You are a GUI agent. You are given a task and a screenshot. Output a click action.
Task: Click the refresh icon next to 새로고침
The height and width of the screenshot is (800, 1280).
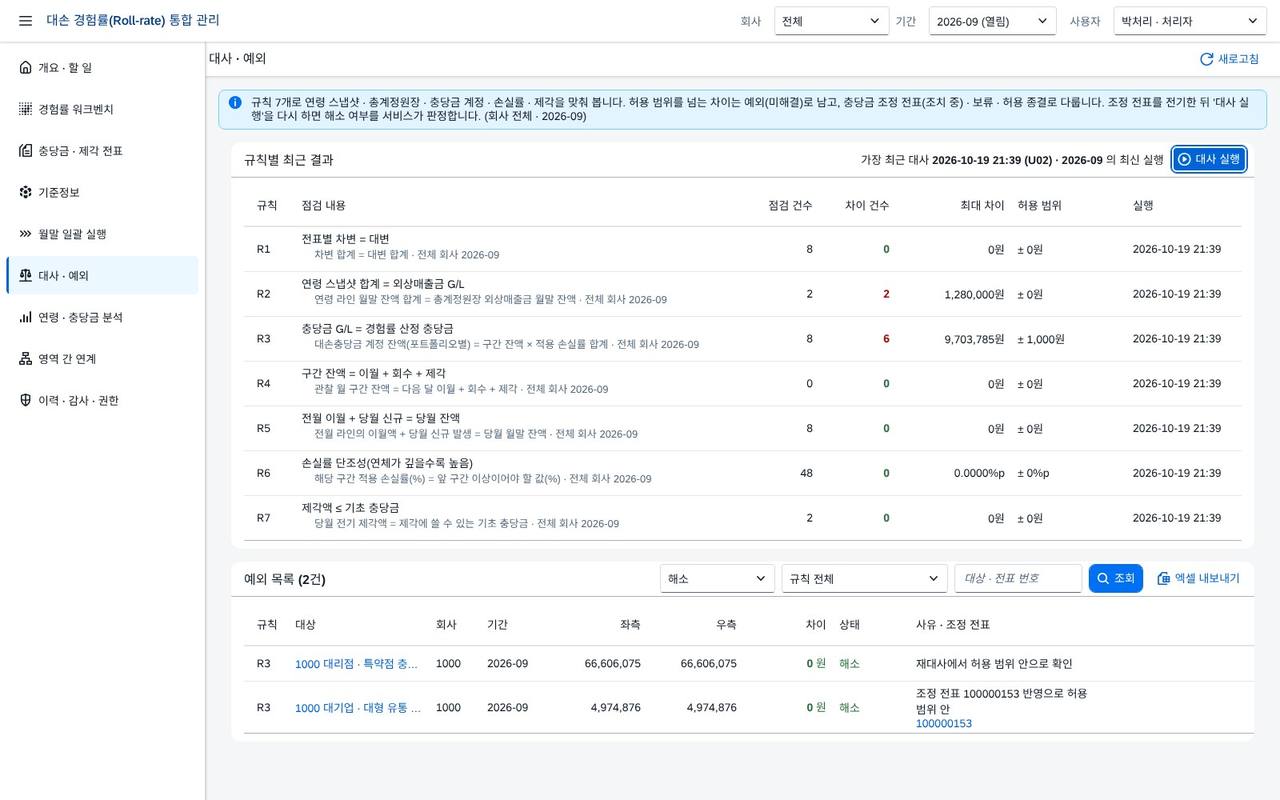1206,59
